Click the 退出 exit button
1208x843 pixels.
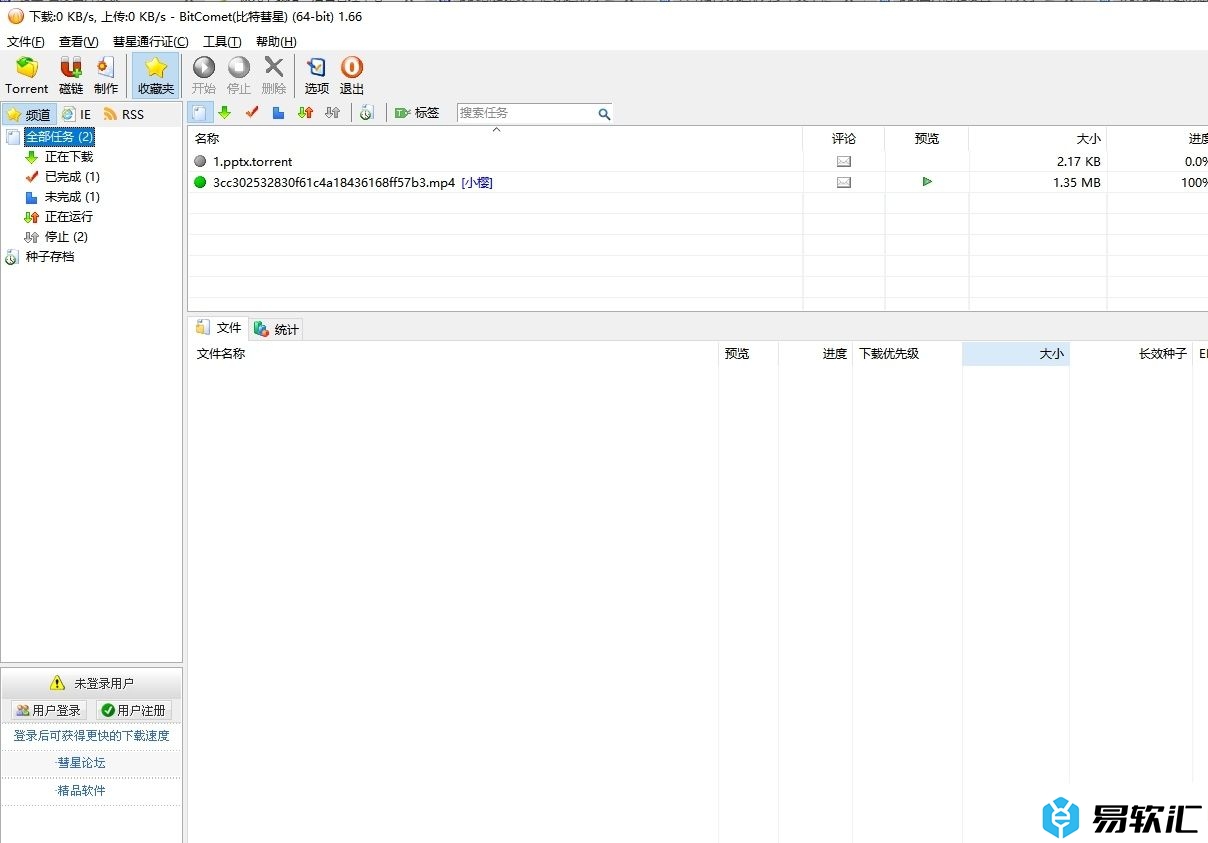pos(352,76)
